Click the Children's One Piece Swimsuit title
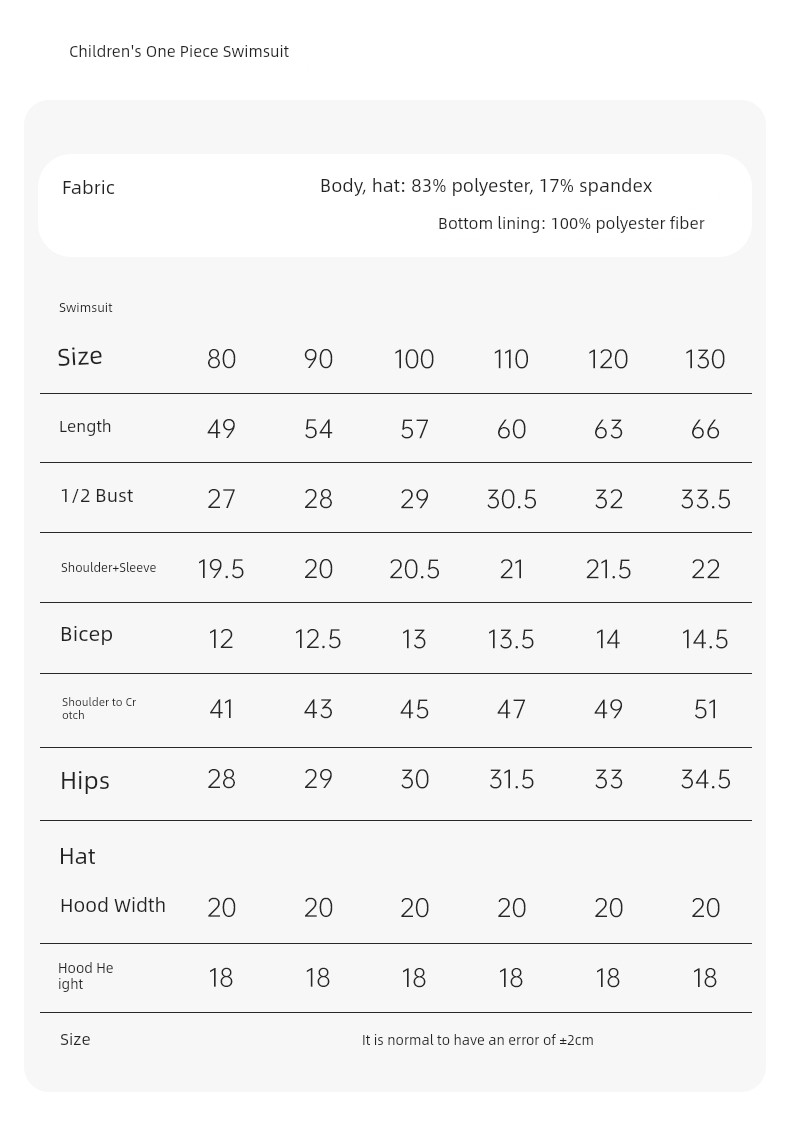790x1125 pixels. 179,52
